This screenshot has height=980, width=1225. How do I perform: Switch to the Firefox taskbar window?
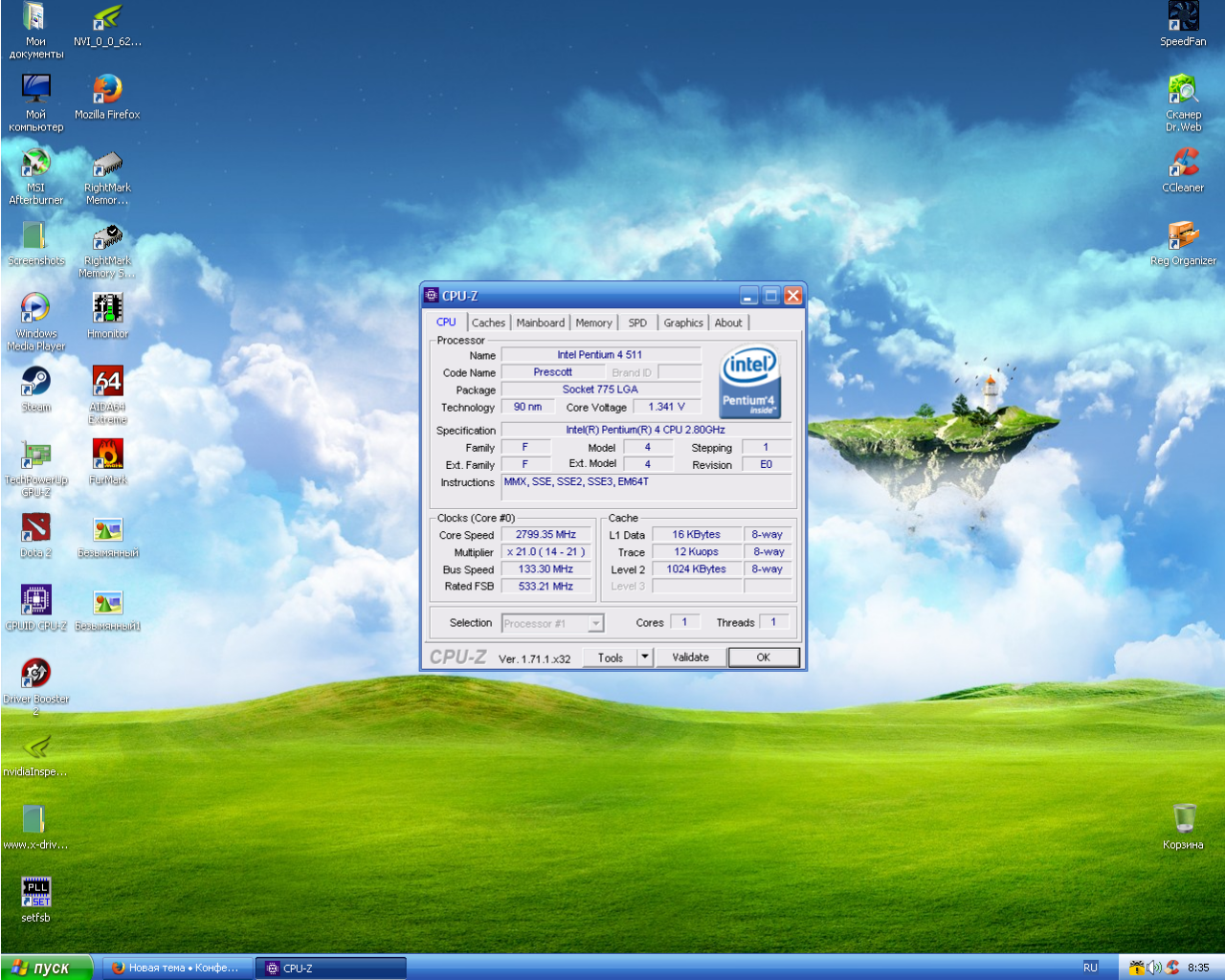coord(177,968)
